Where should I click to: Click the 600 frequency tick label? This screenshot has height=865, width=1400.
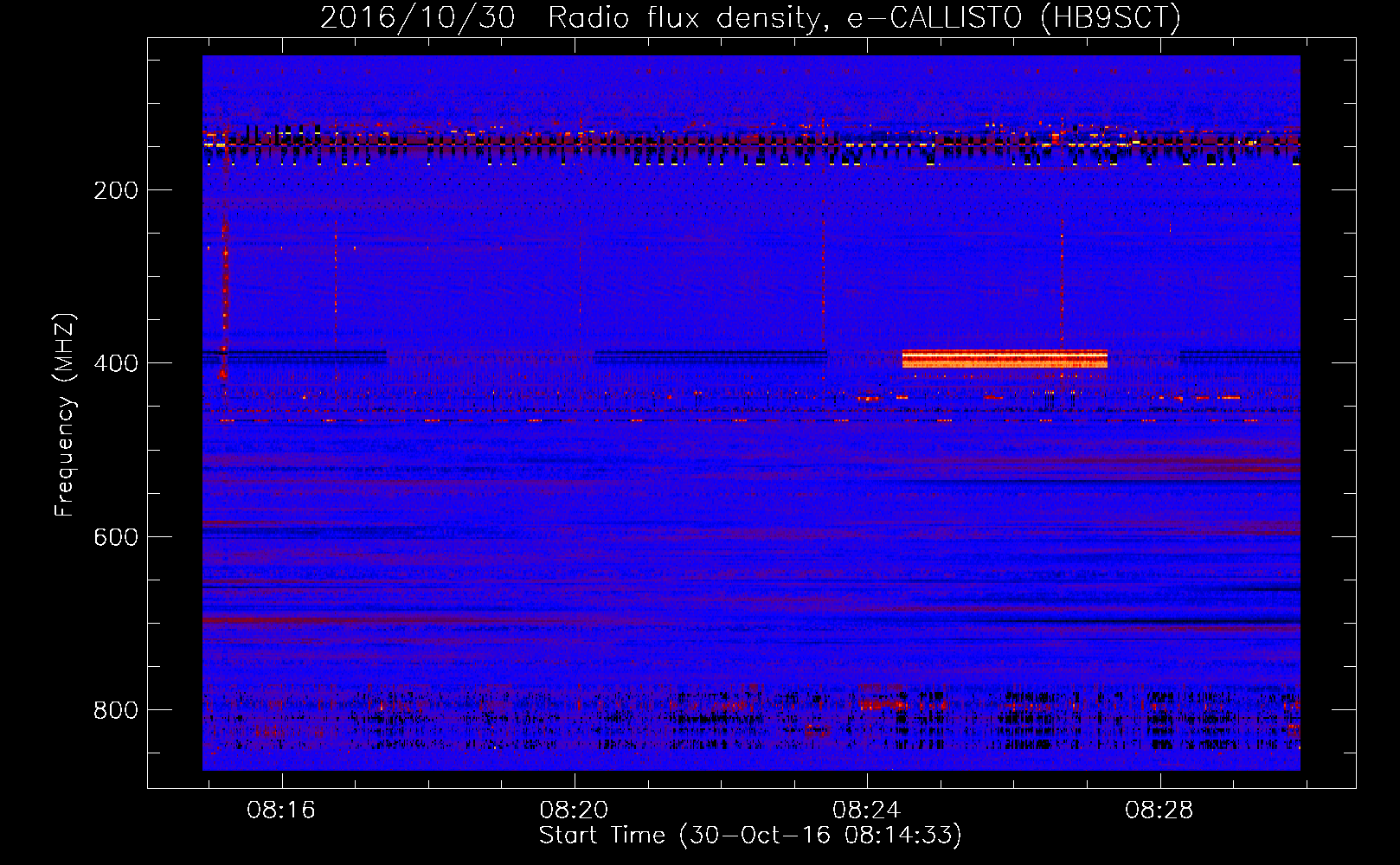click(116, 537)
